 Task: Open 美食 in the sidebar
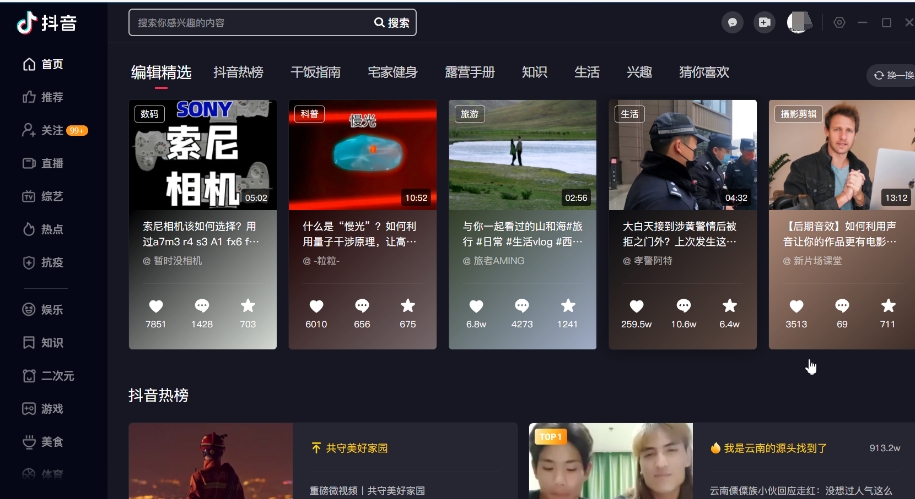(43, 442)
